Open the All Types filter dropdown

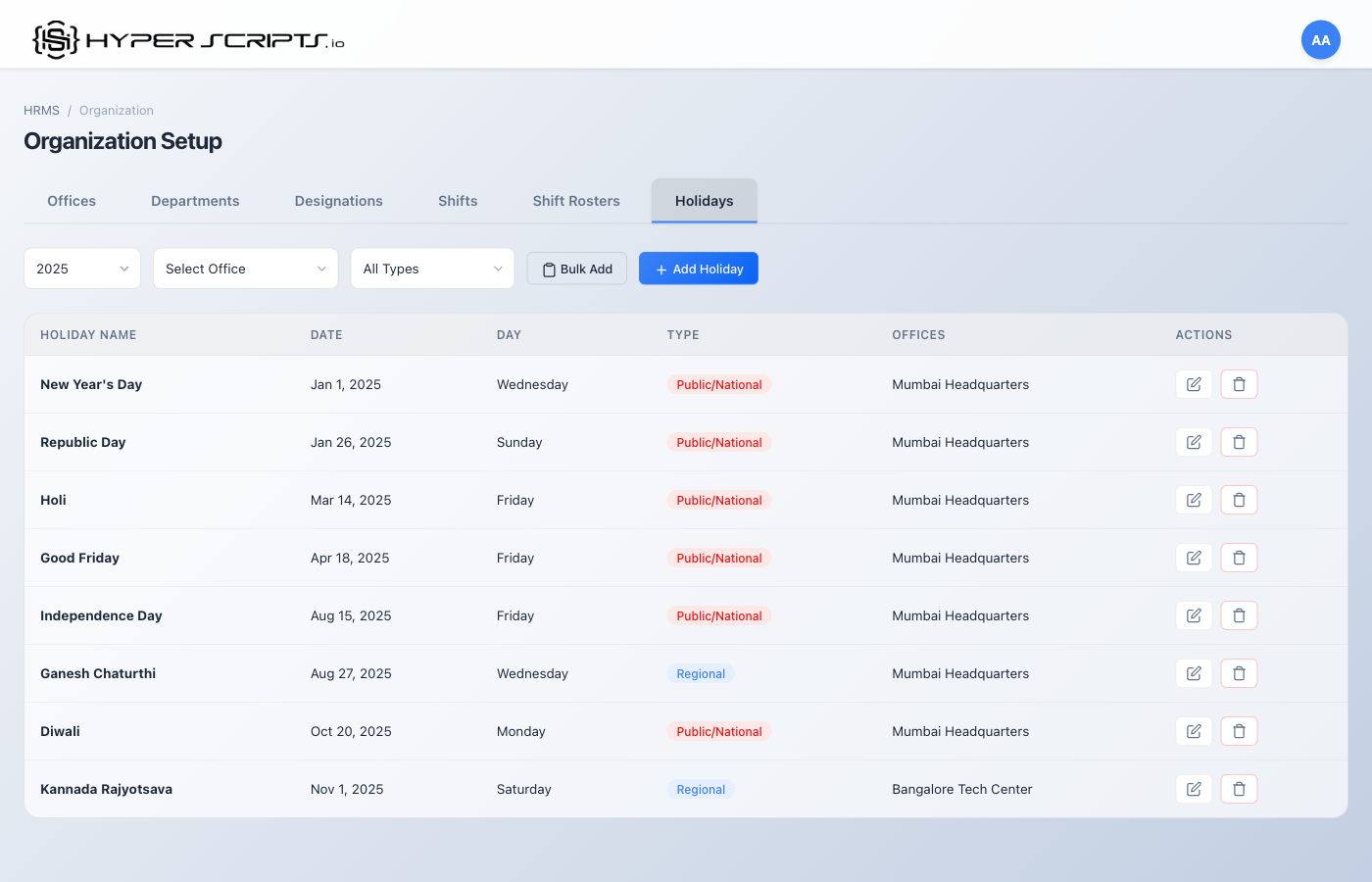[x=432, y=269]
